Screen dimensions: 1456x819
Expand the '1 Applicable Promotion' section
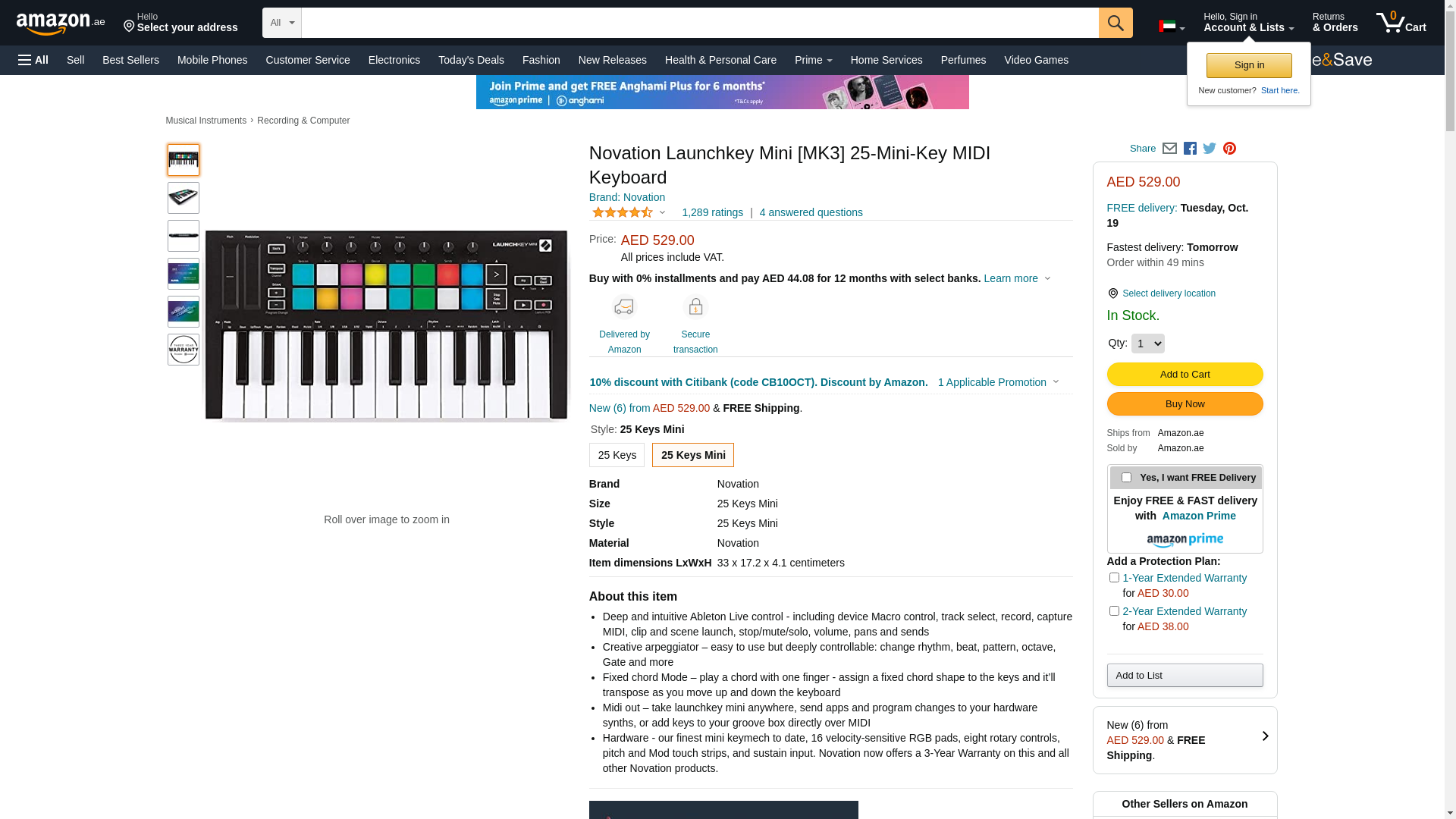998,382
